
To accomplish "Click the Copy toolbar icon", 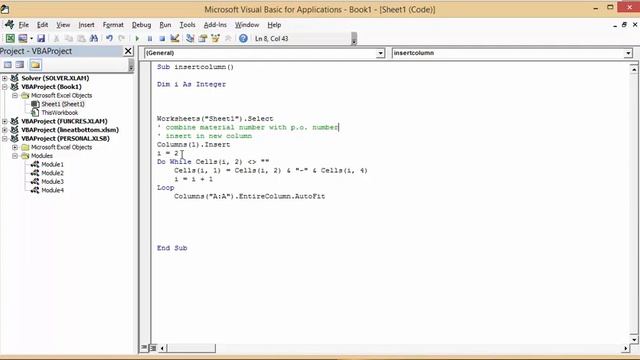I will point(69,38).
